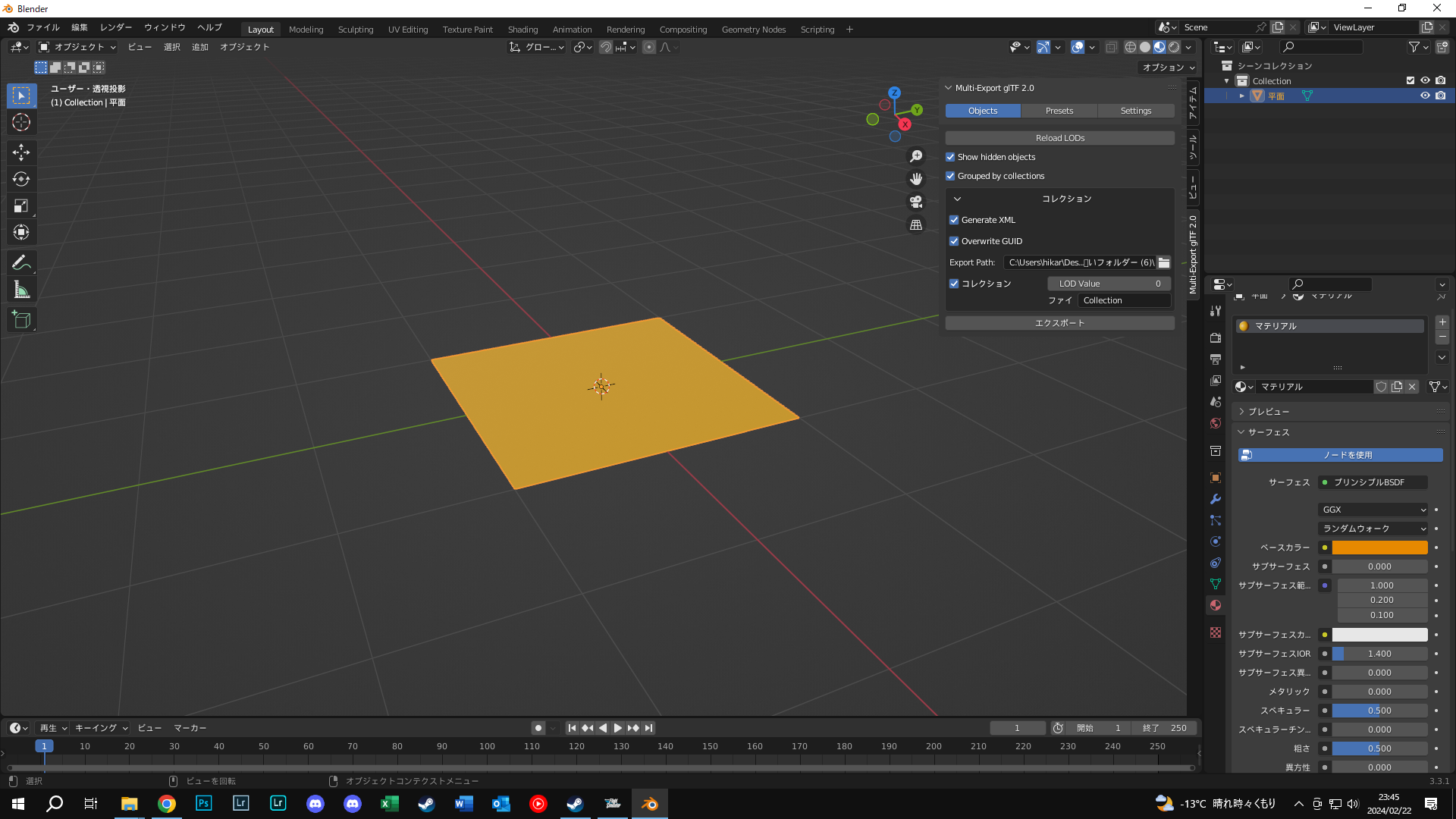Click the orange ベースカラー color swatch

[1379, 548]
